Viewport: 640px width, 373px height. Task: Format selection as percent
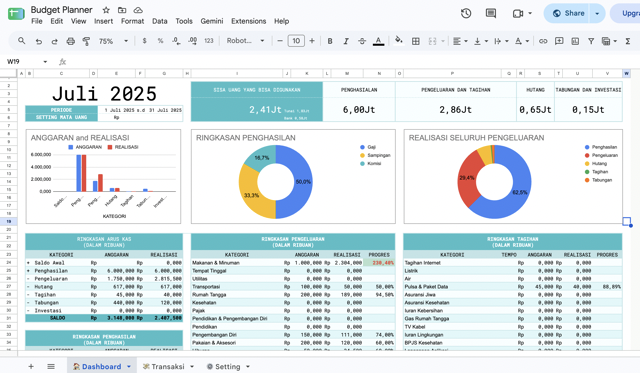point(160,41)
